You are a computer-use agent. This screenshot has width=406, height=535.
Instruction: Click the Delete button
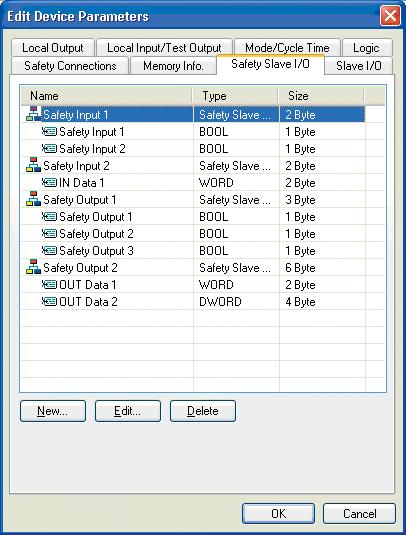tap(203, 411)
